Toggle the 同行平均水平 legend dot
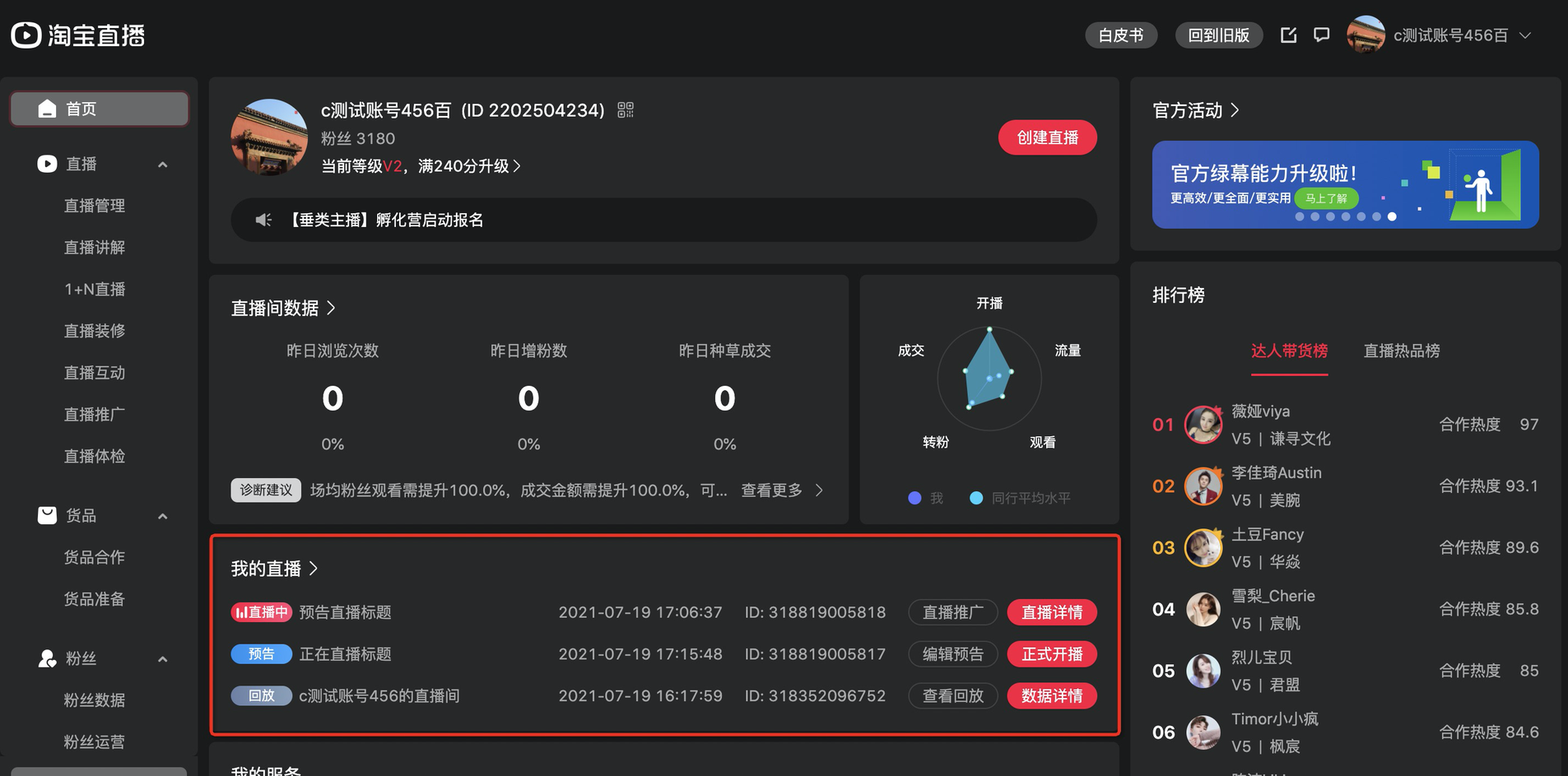The width and height of the screenshot is (1568, 776). (976, 498)
